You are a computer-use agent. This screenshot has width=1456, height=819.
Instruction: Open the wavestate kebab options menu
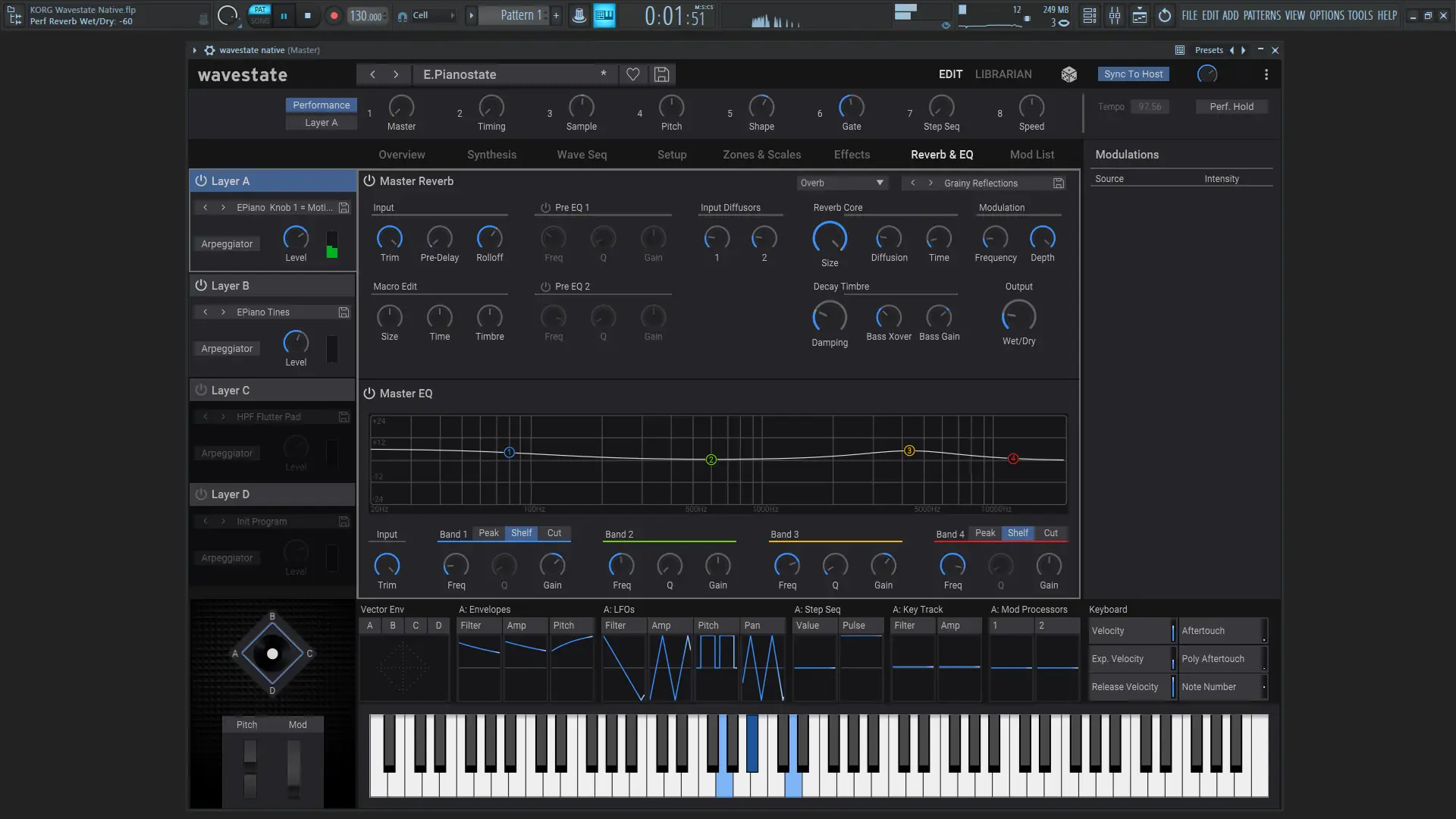[1266, 74]
